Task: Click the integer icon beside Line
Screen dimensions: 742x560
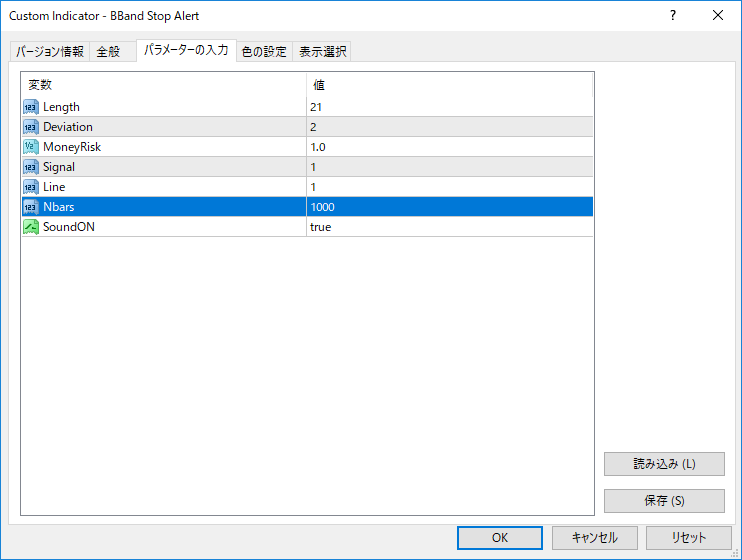Action: pos(31,187)
